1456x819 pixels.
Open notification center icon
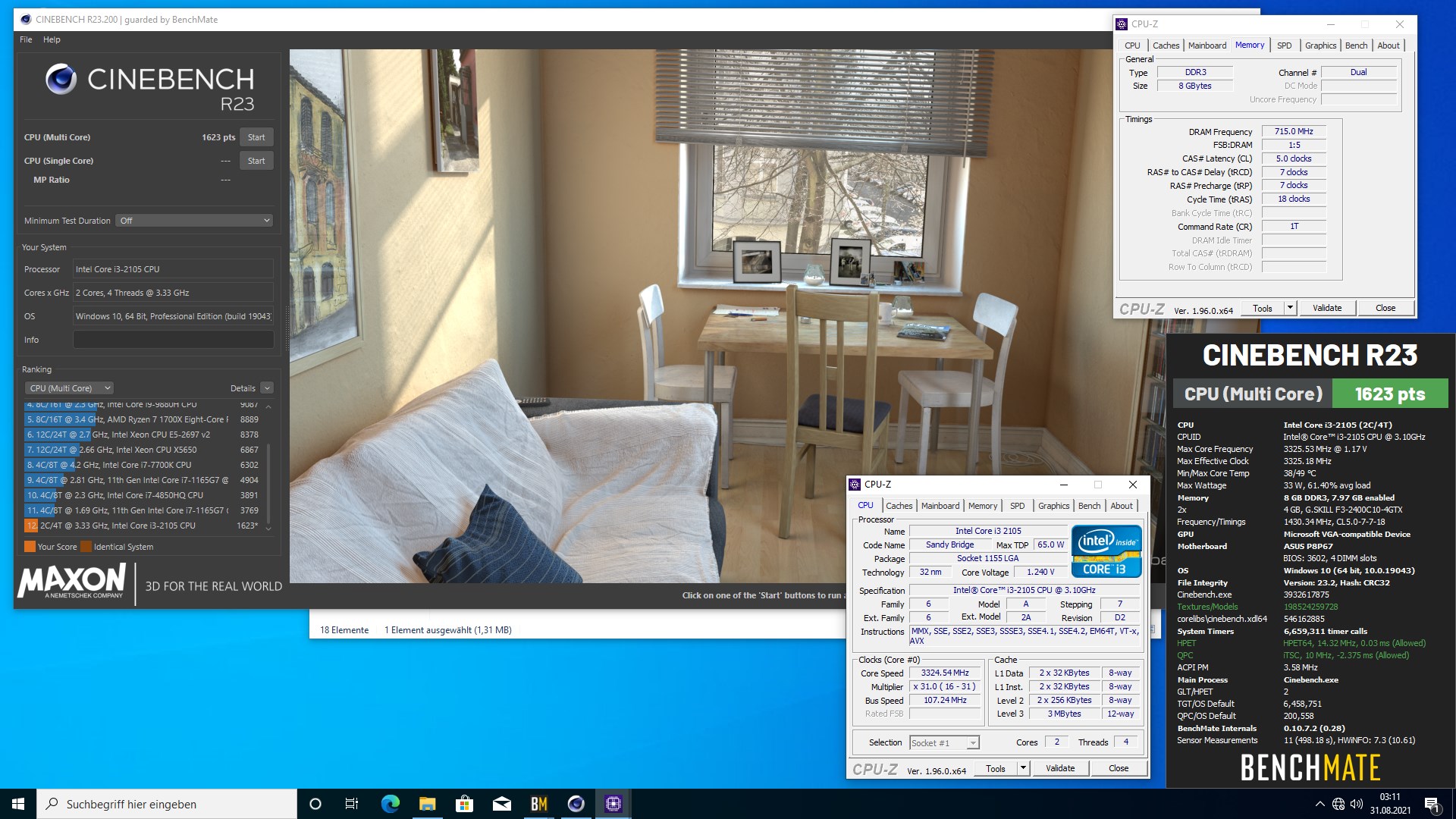click(1432, 804)
